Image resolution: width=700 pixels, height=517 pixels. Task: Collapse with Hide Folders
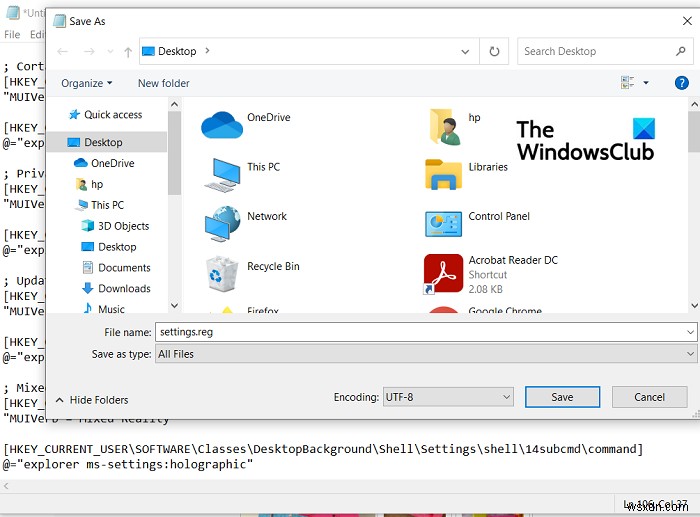pos(92,400)
